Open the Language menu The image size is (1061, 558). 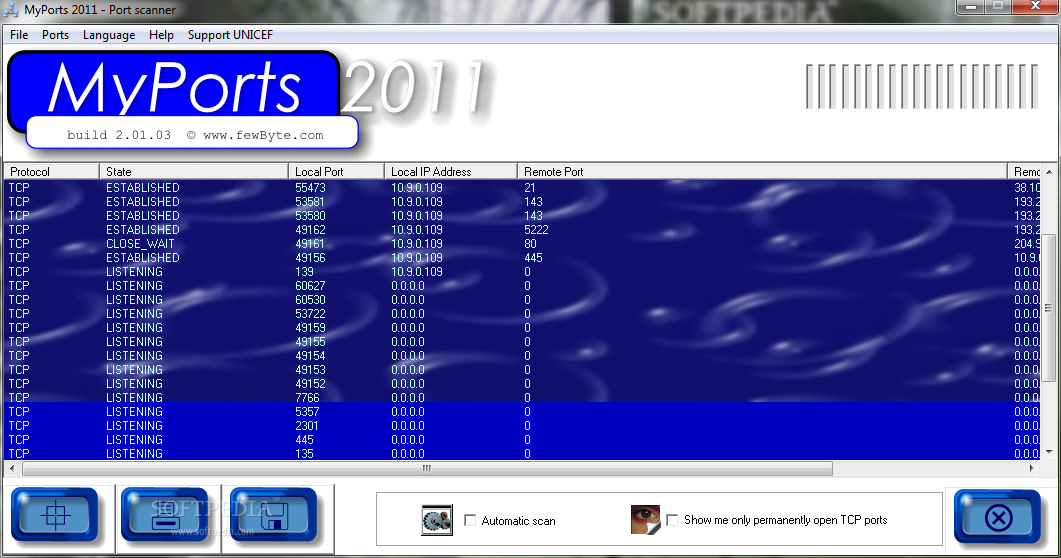click(109, 34)
